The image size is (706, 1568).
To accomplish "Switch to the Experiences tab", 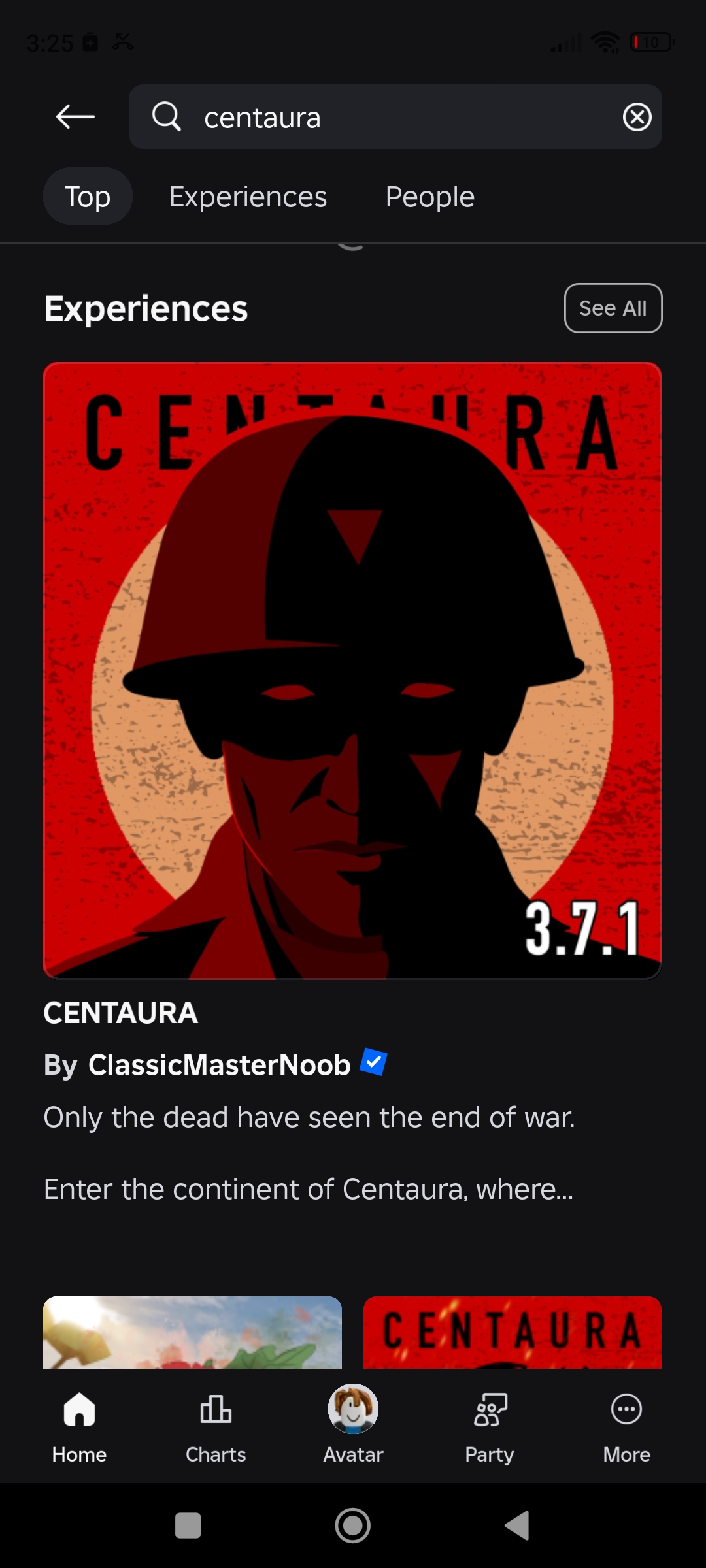I will point(248,197).
